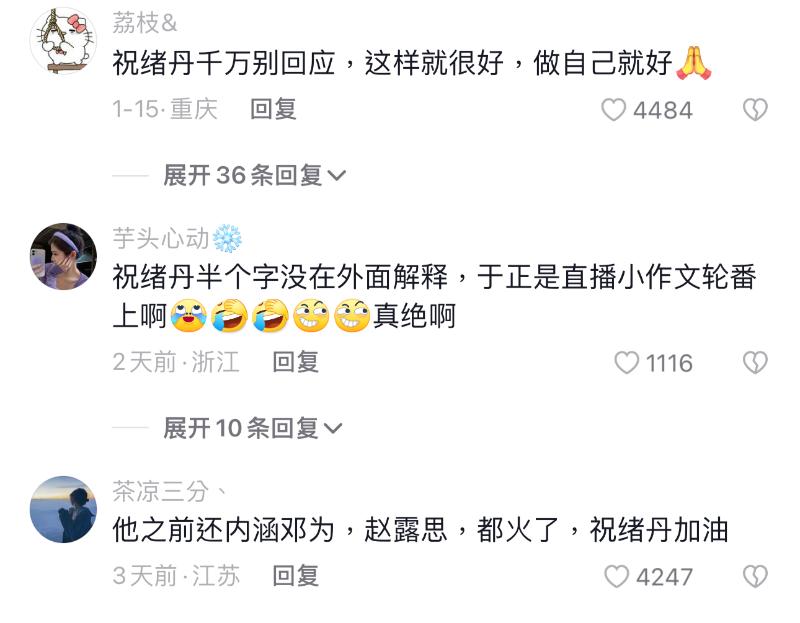The height and width of the screenshot is (623, 800).
Task: Select comment text starting 祝绪丹千万别回应
Action: click(x=412, y=63)
